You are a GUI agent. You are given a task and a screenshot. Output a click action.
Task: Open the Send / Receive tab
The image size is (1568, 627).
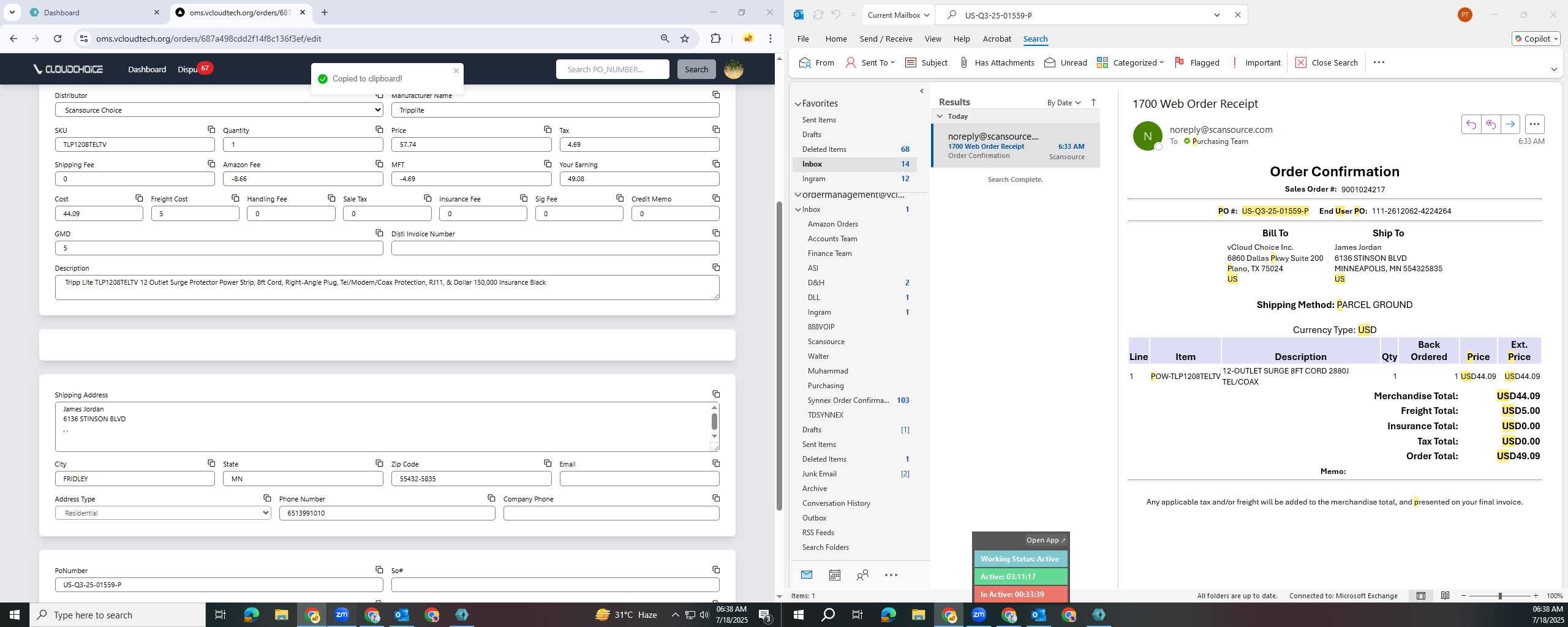coord(886,39)
